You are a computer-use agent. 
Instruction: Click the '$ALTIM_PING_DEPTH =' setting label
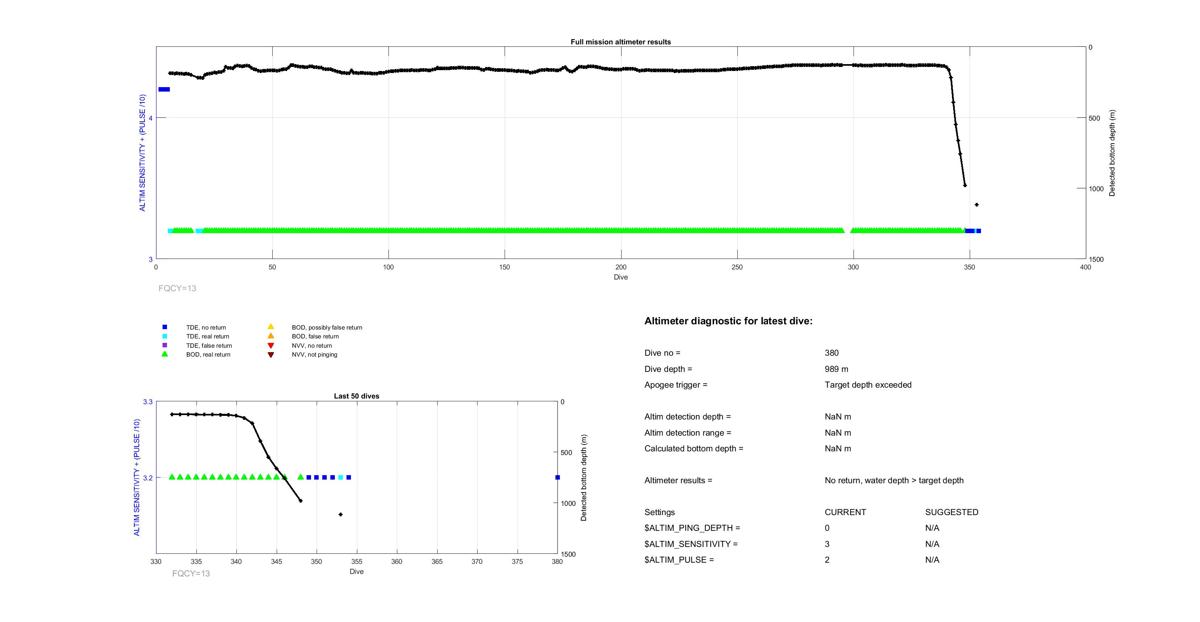(693, 528)
